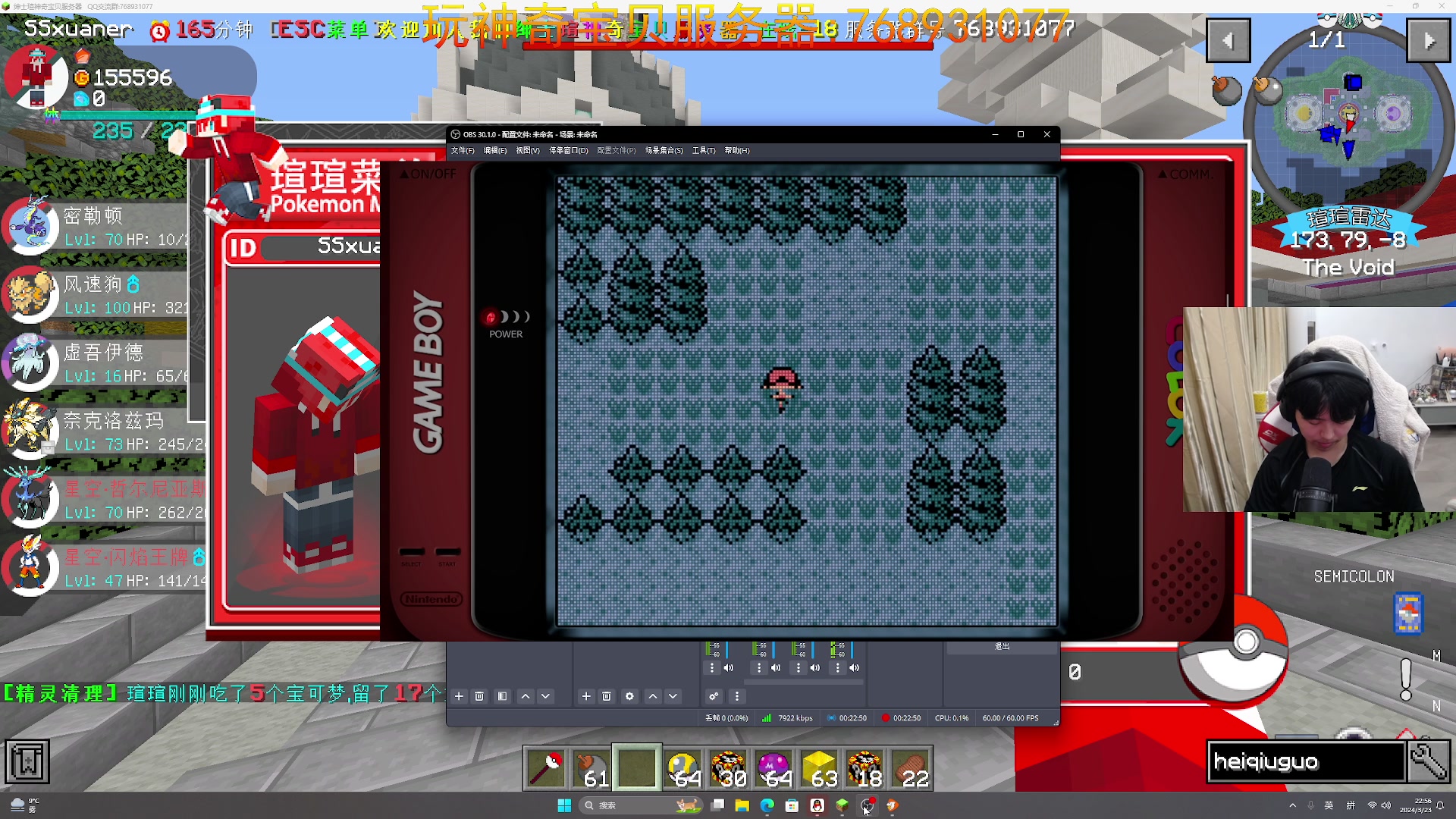The height and width of the screenshot is (819, 1456).
Task: Select hotbar slot with count 61
Action: (x=591, y=768)
